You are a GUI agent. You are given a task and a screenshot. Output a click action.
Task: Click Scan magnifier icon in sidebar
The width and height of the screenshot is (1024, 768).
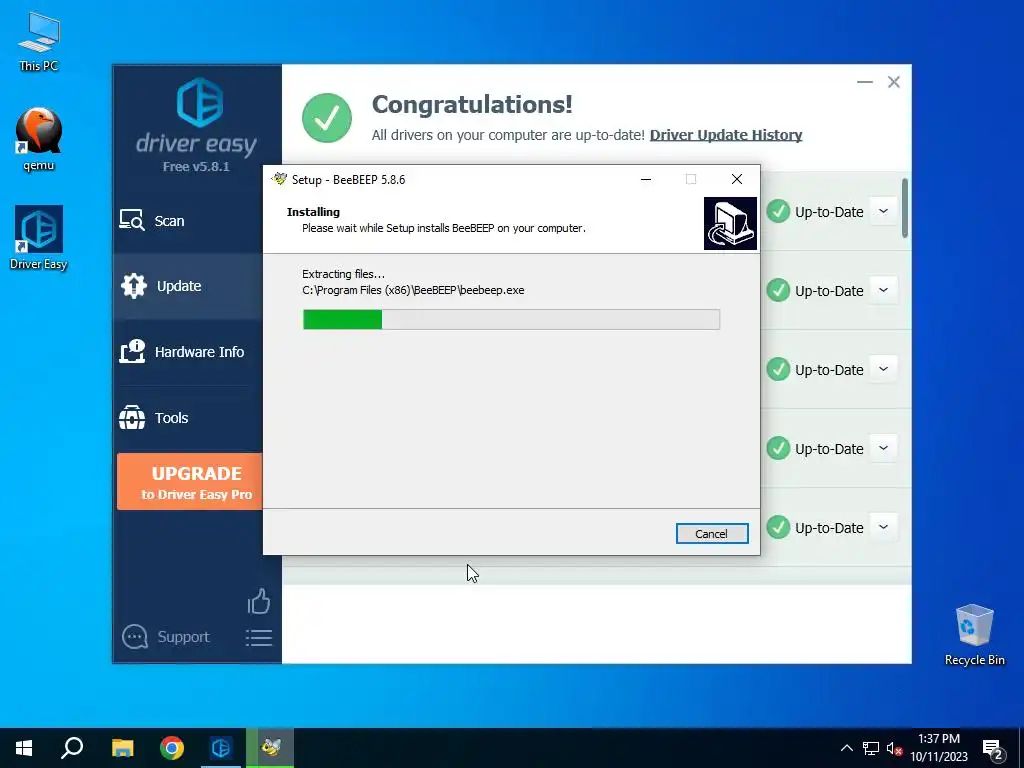point(132,220)
